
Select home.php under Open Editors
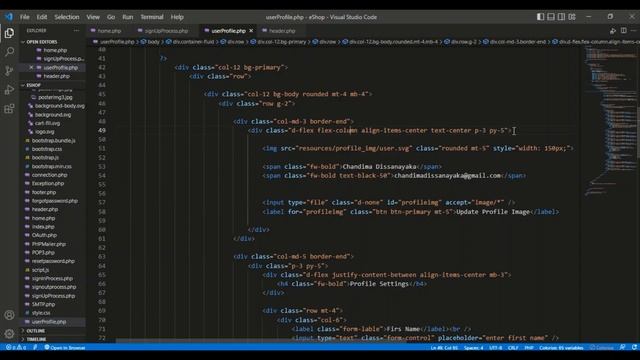click(x=55, y=50)
